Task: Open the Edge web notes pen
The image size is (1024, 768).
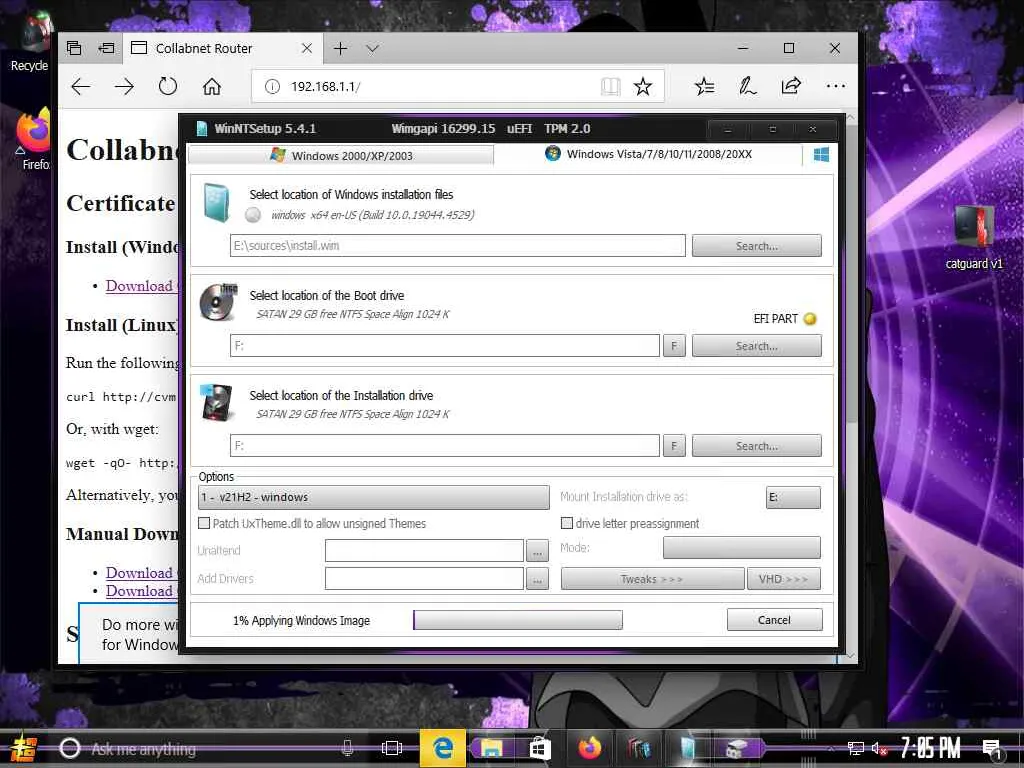Action: [x=747, y=86]
